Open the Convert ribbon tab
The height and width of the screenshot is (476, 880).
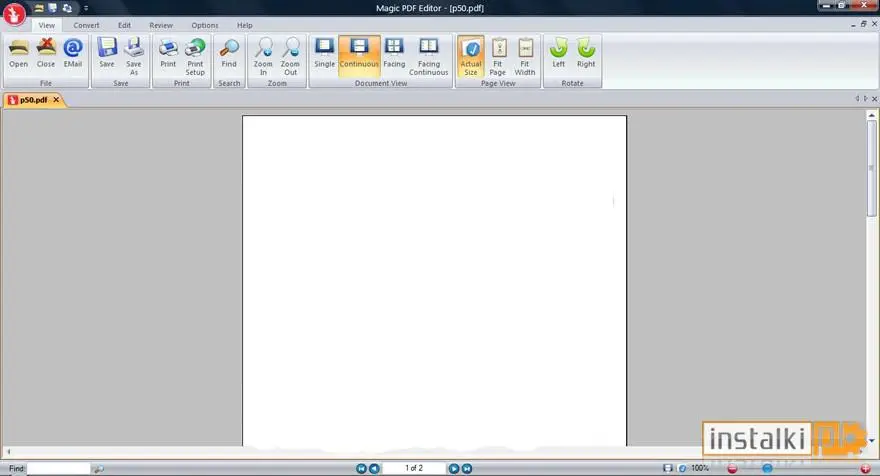pos(86,25)
